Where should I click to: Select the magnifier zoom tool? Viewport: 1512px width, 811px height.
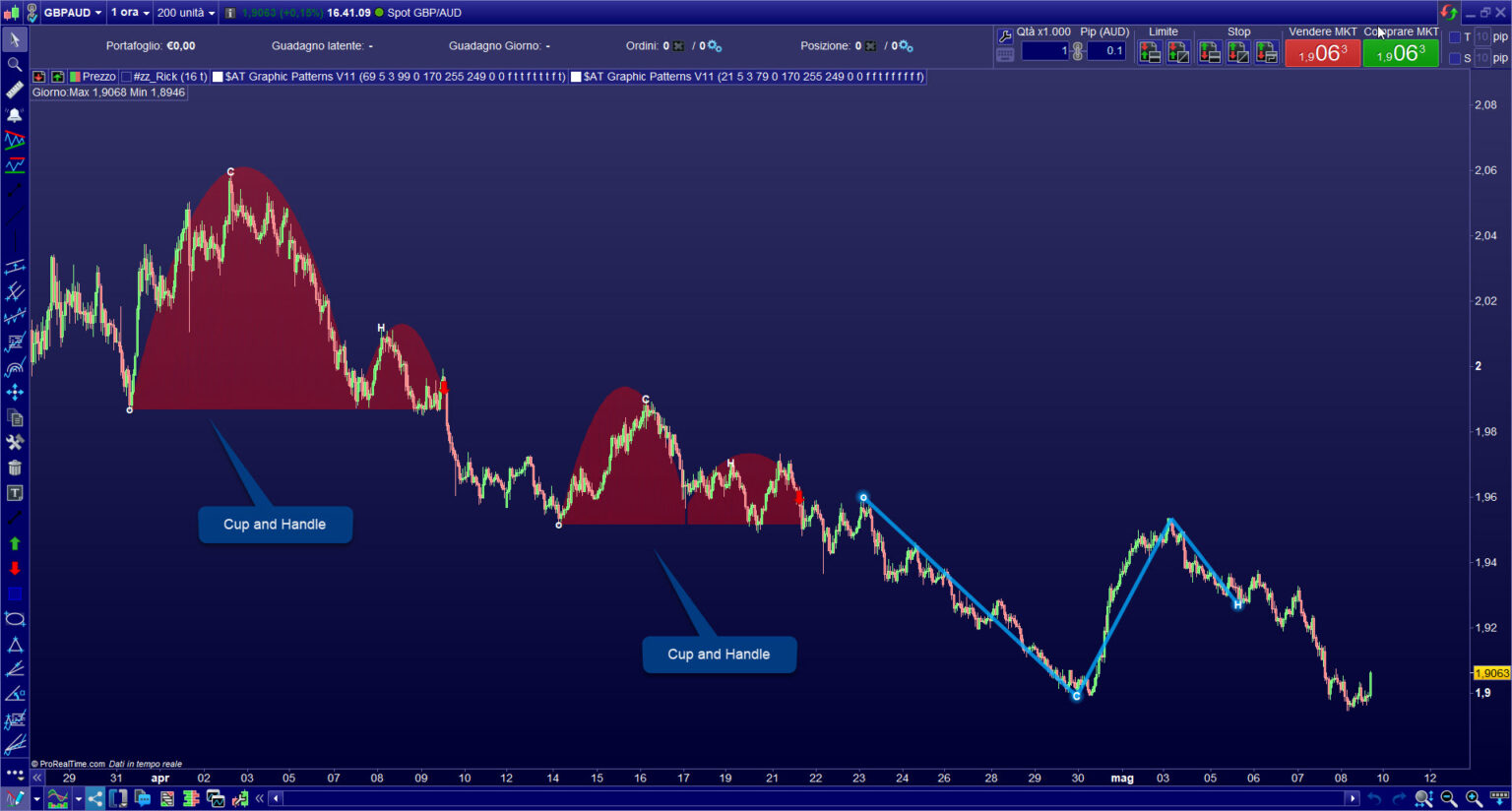pos(14,65)
